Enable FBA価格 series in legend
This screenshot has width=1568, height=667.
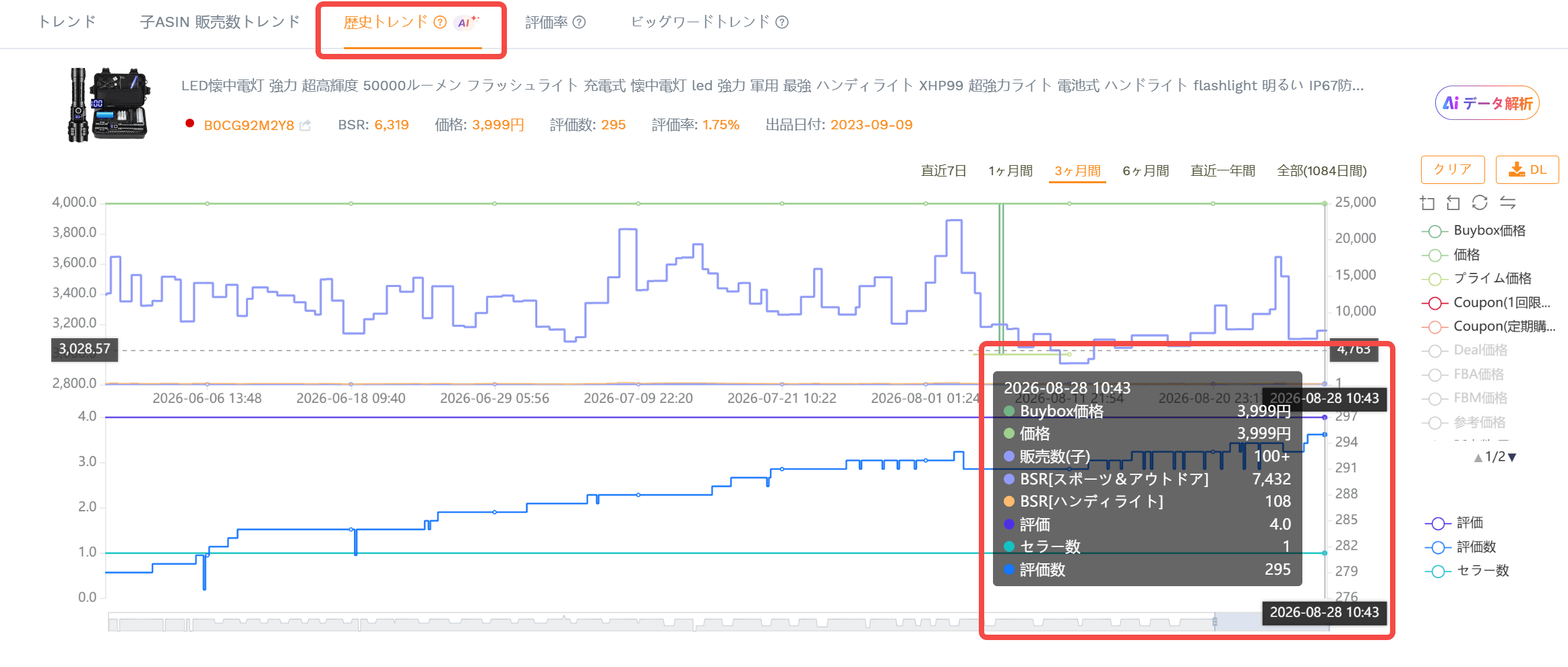(x=1463, y=375)
